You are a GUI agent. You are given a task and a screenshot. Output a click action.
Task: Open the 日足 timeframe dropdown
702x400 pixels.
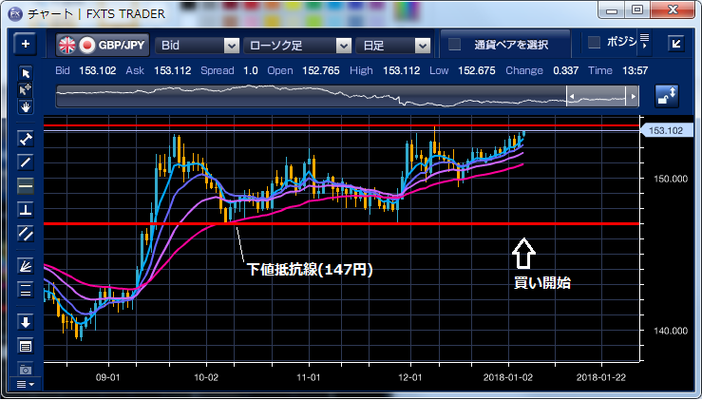click(393, 45)
